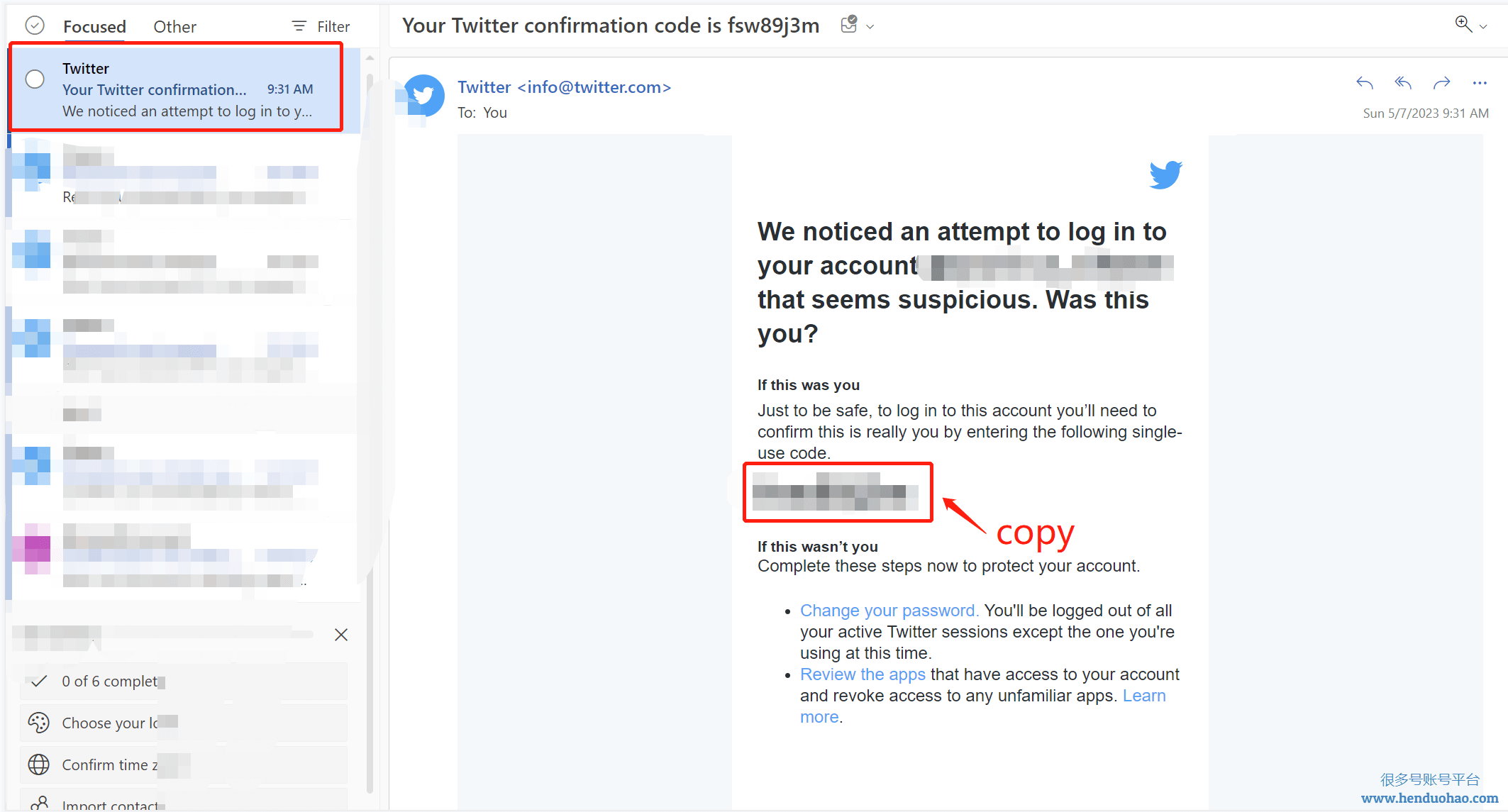
Task: Toggle the select-all messages circle
Action: click(35, 26)
